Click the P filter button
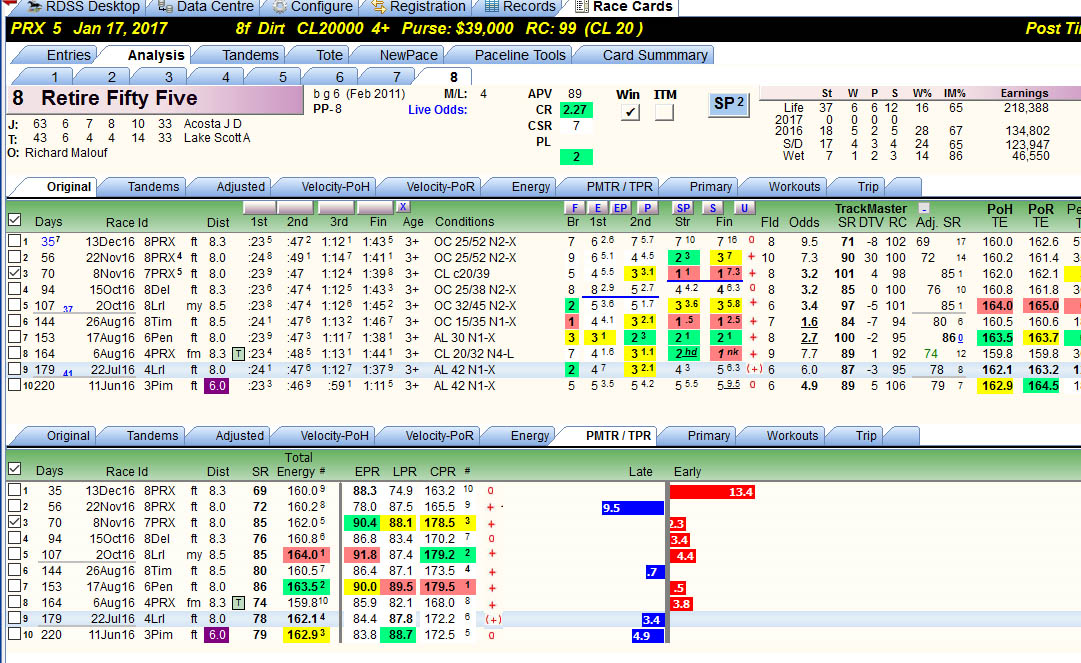This screenshot has height=663, width=1081. click(647, 207)
